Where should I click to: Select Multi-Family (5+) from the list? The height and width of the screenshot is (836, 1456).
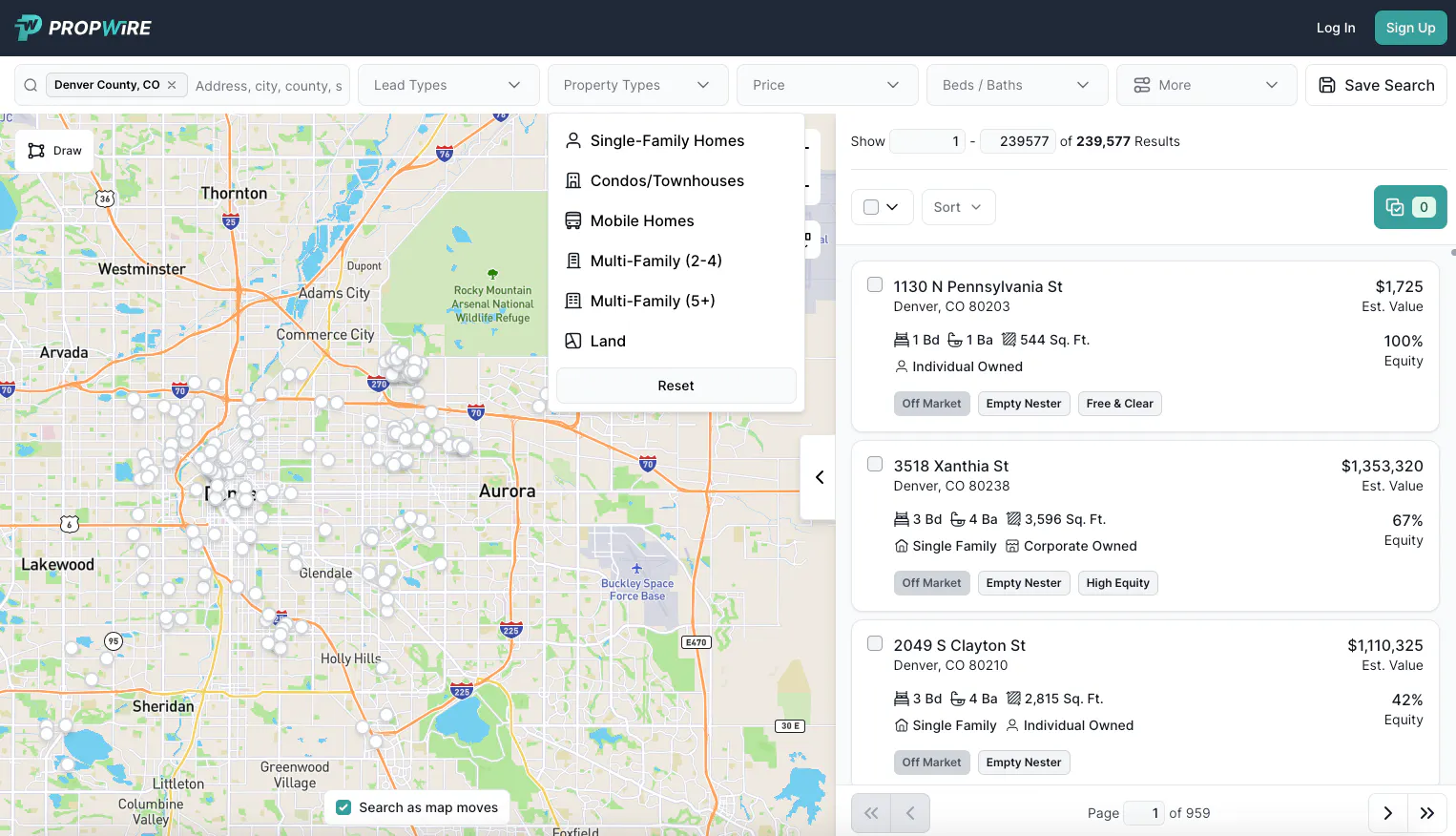point(652,301)
